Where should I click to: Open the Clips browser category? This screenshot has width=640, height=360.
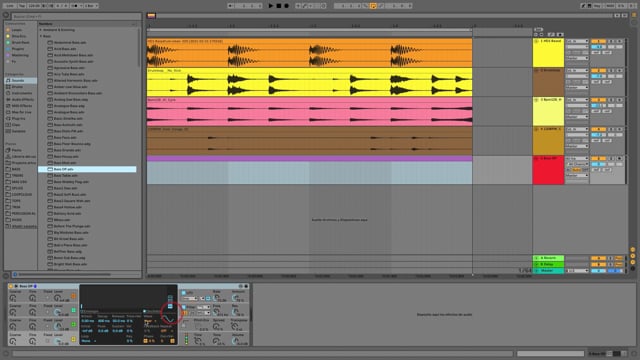20,125
